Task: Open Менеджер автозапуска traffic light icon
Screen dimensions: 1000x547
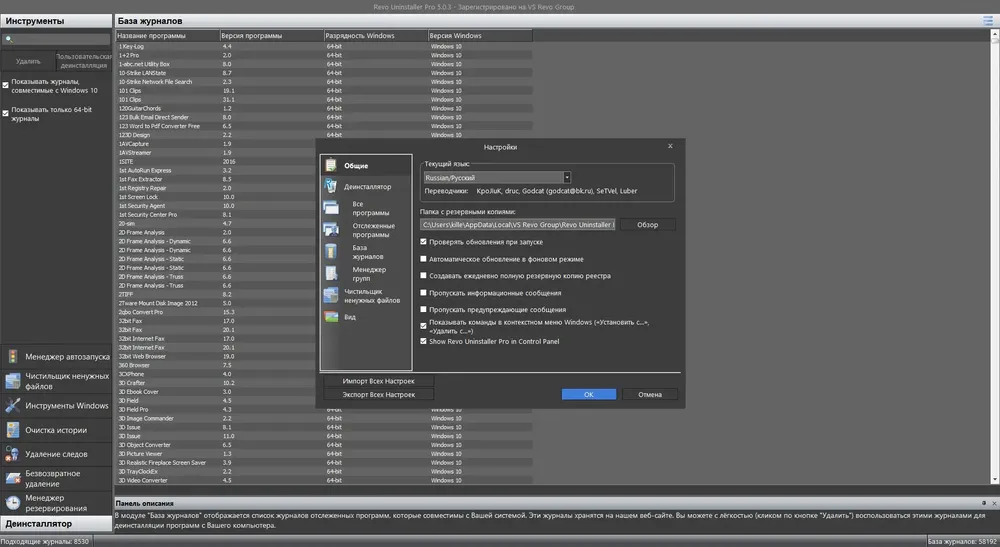Action: point(12,356)
